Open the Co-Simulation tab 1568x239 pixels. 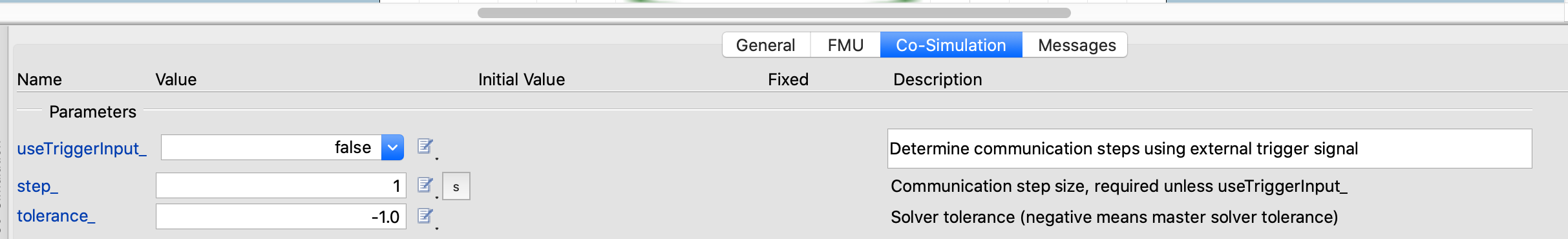click(951, 45)
